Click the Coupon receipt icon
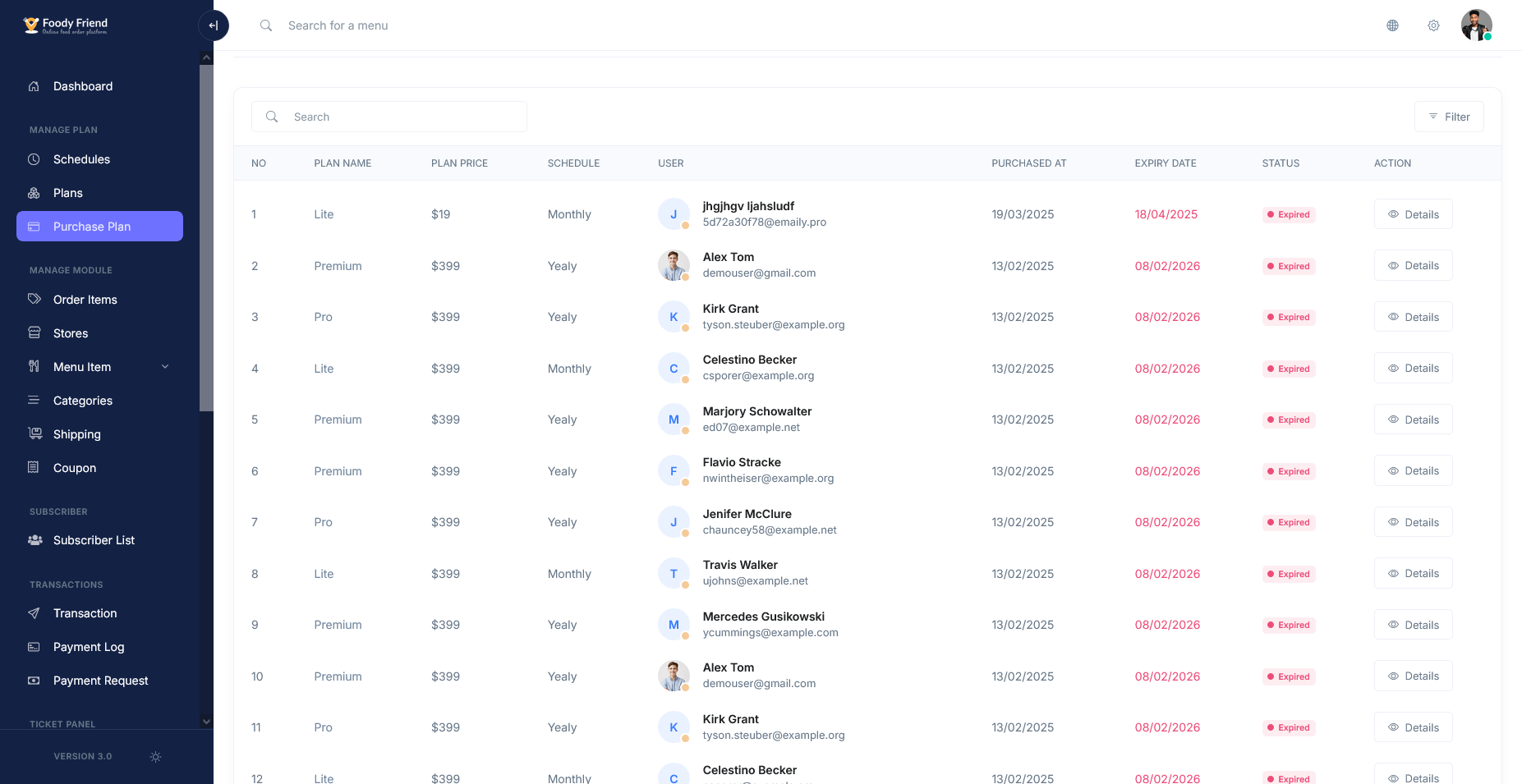Viewport: 1522px width, 784px height. coord(34,467)
